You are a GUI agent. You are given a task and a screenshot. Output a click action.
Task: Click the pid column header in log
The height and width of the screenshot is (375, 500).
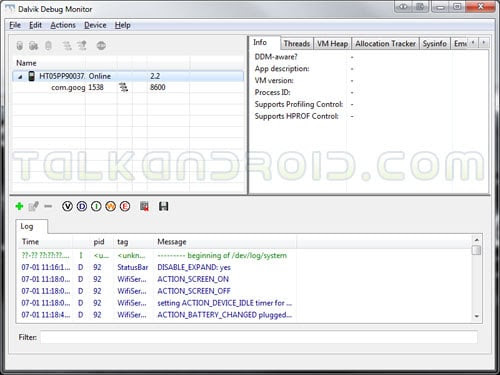click(102, 242)
